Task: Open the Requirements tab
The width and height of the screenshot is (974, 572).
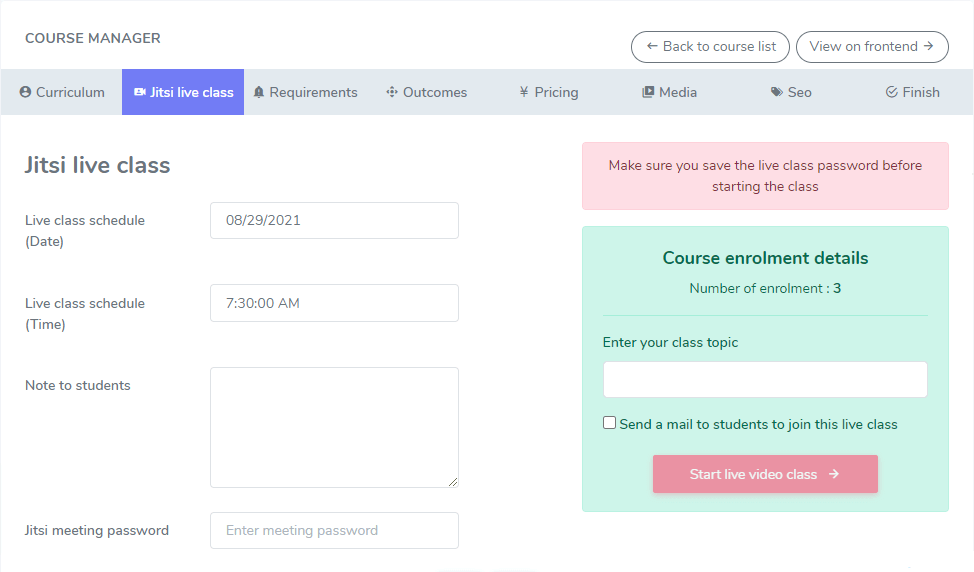Action: (305, 92)
